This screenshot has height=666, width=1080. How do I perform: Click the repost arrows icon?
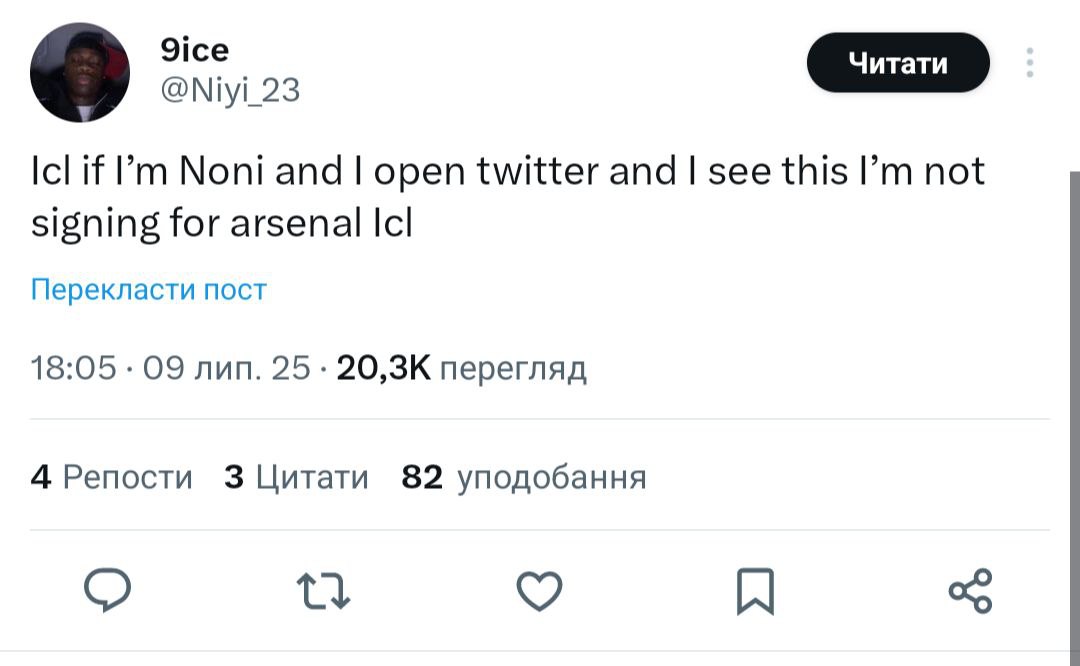pyautogui.click(x=326, y=590)
